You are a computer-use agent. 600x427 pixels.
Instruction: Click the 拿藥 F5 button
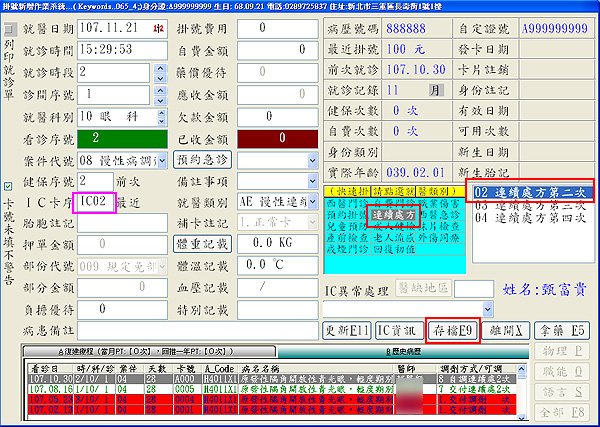tap(563, 329)
